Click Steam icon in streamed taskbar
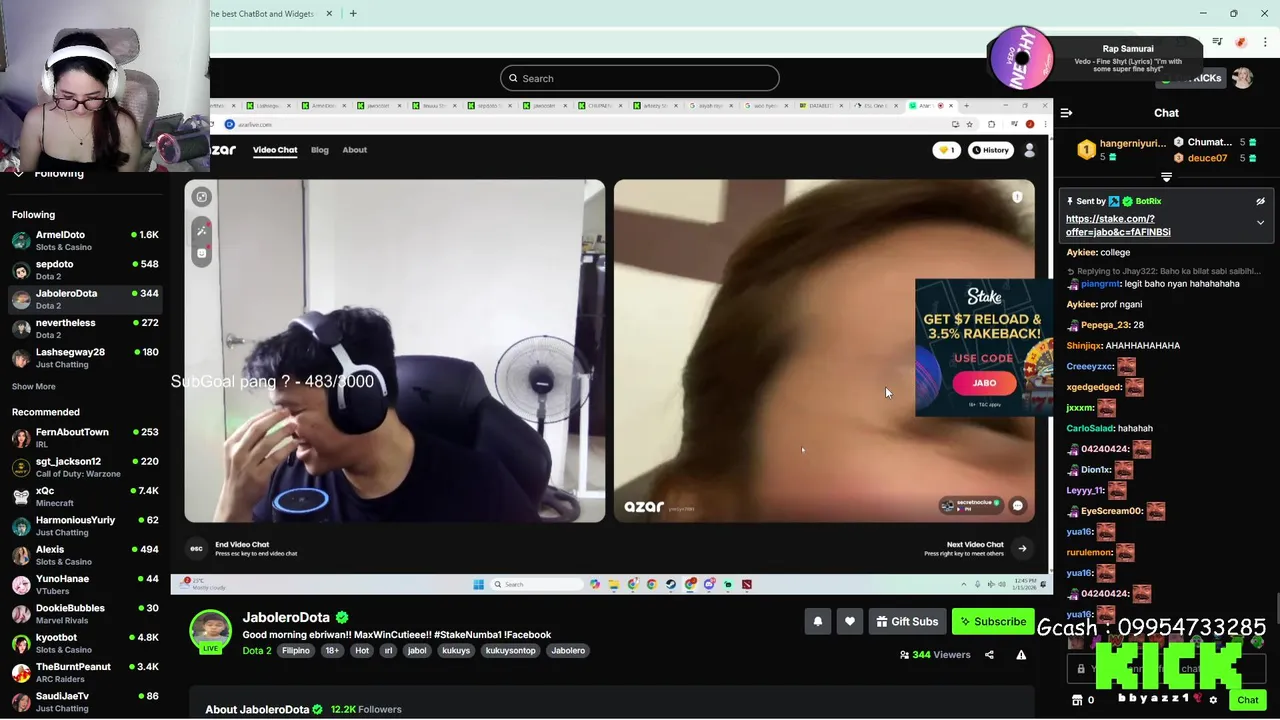Image resolution: width=1280 pixels, height=720 pixels. point(670,584)
